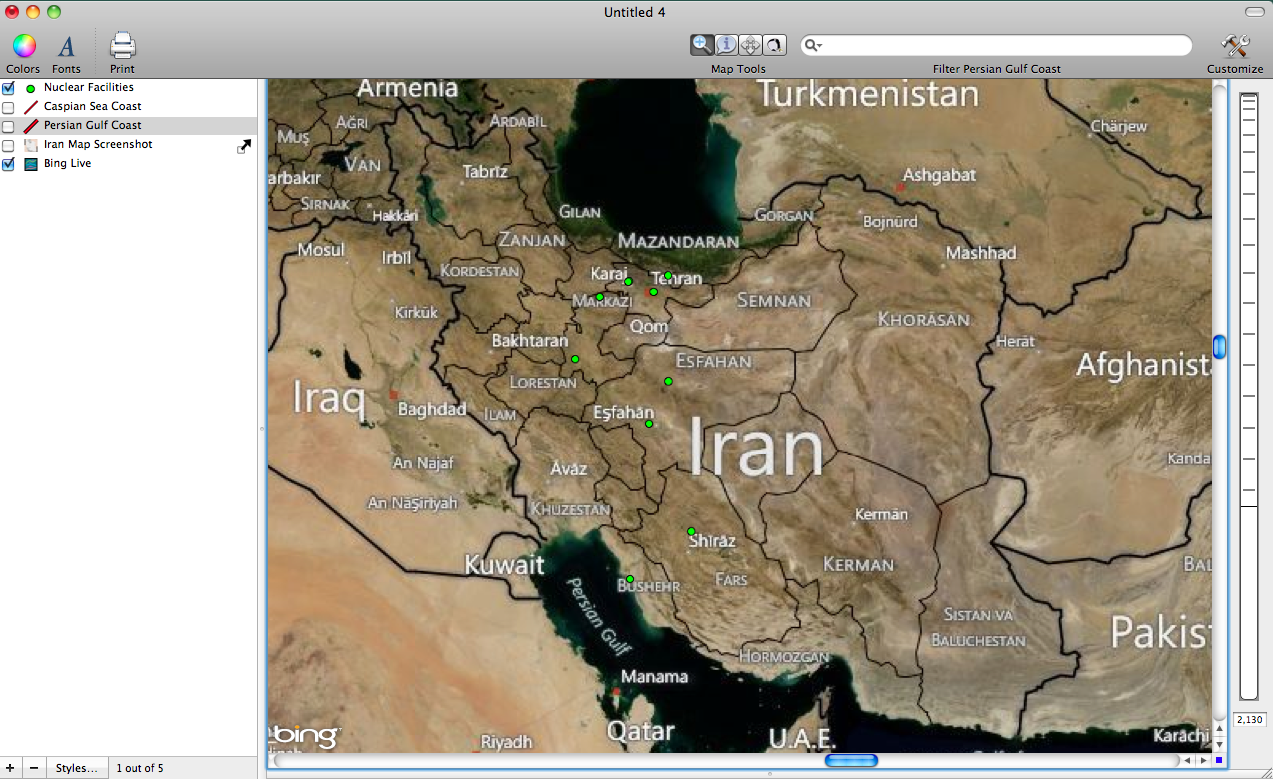Select the pan arrows map tool
The height and width of the screenshot is (779, 1273).
(x=750, y=45)
